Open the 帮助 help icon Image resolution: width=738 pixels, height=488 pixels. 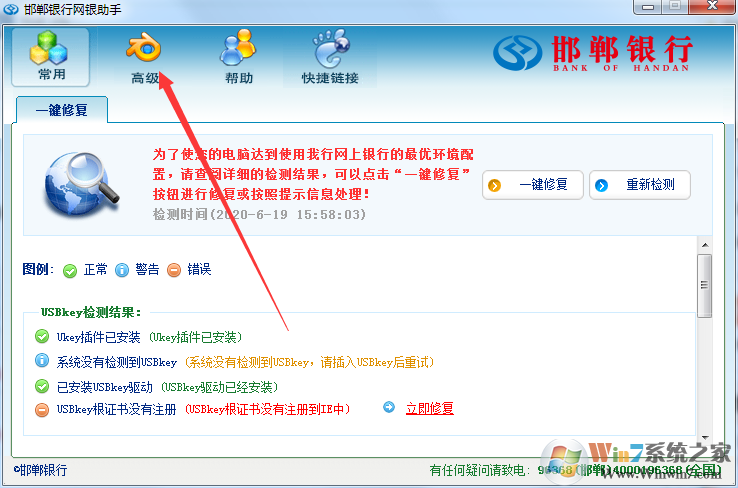point(239,57)
